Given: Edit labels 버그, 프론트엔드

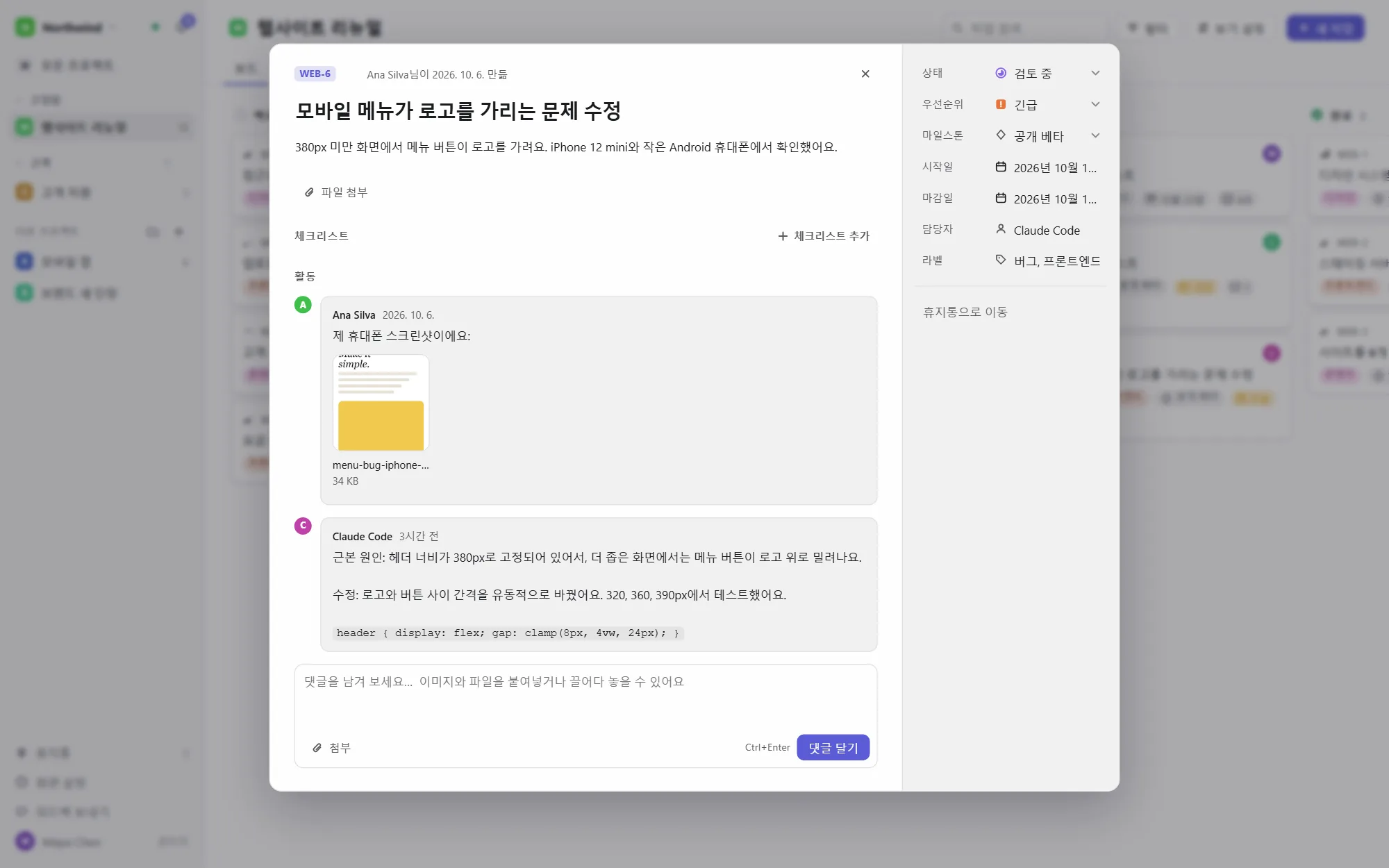Looking at the screenshot, I should 1048,261.
